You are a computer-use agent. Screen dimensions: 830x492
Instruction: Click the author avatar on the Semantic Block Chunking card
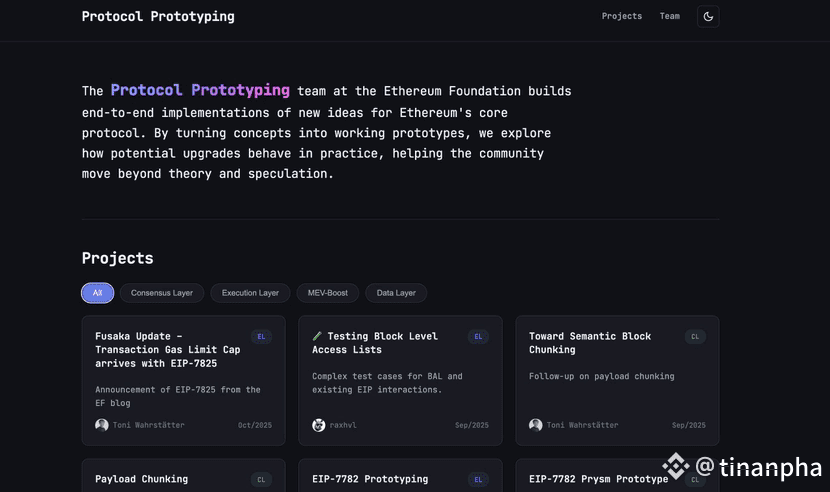point(536,425)
